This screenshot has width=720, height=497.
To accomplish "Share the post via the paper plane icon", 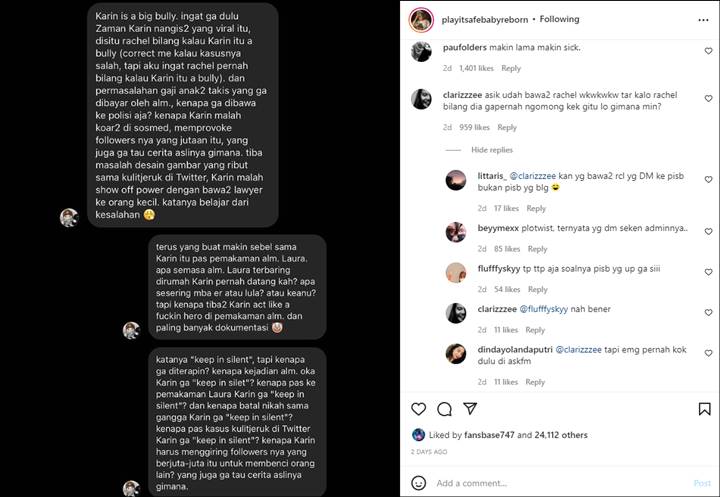I will 470,408.
